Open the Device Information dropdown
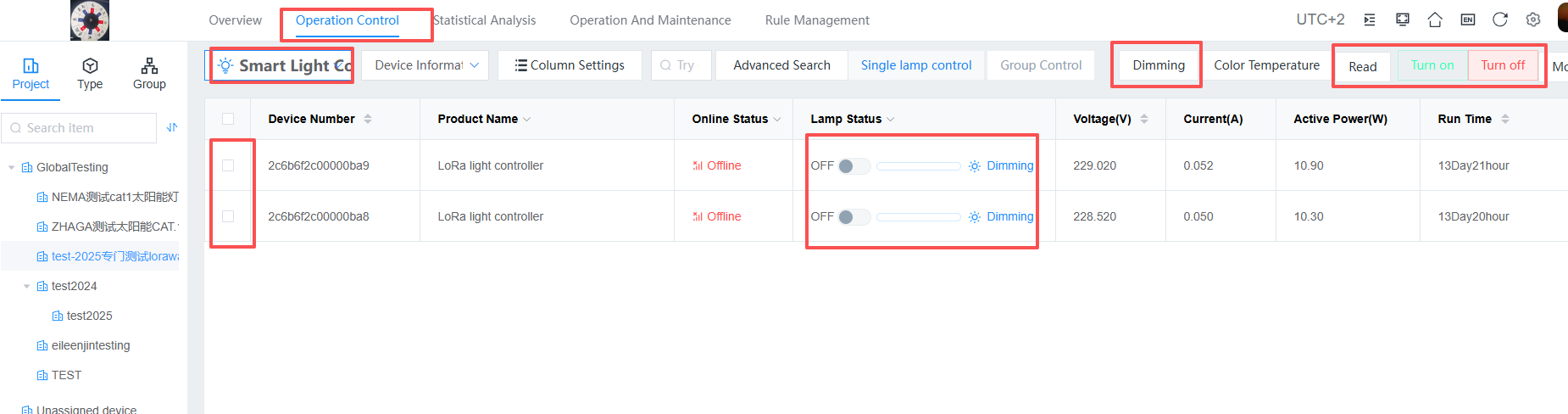This screenshot has height=414, width=1568. point(425,65)
